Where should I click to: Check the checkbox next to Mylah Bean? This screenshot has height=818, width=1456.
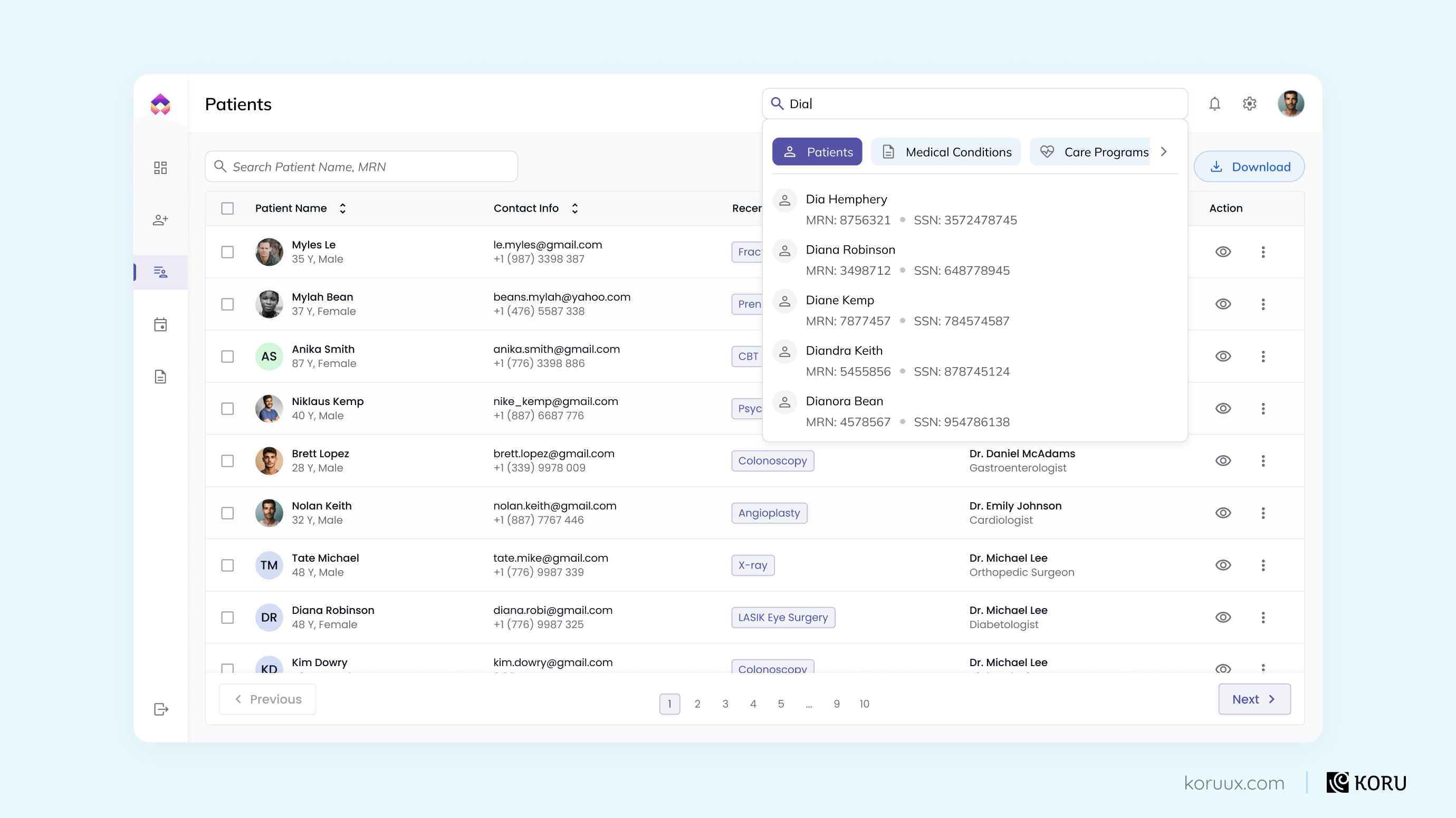(228, 304)
